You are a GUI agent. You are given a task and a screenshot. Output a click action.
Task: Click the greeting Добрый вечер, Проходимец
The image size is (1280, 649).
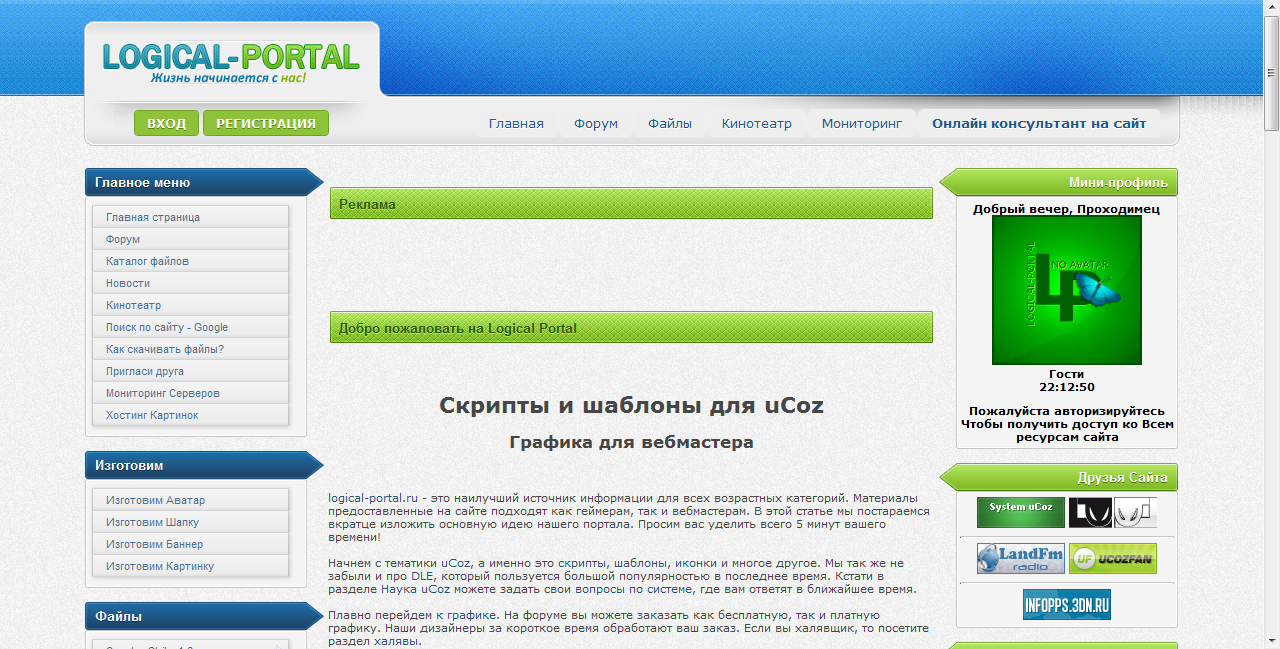click(1066, 209)
